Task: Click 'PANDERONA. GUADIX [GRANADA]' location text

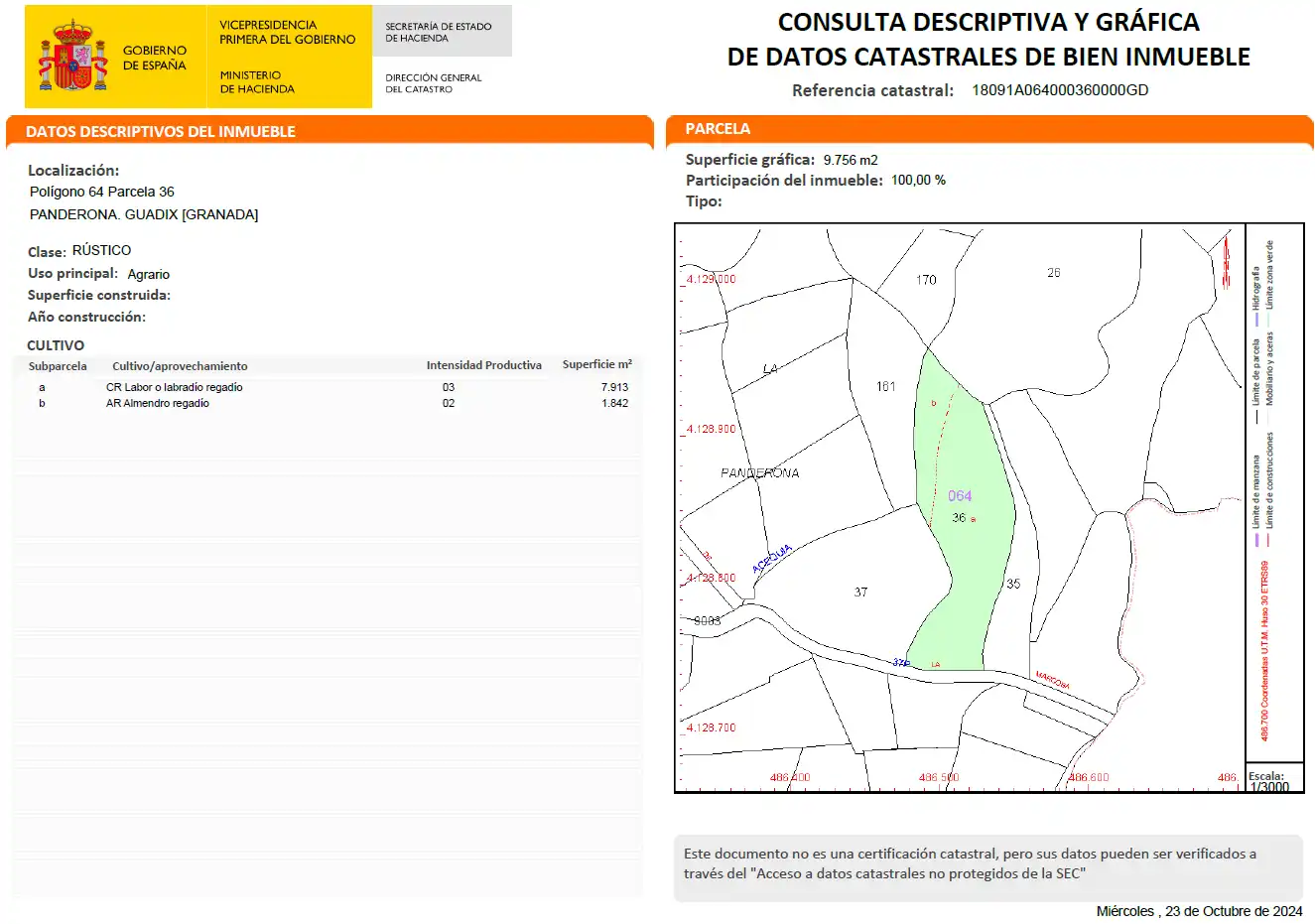Action: coord(144,214)
